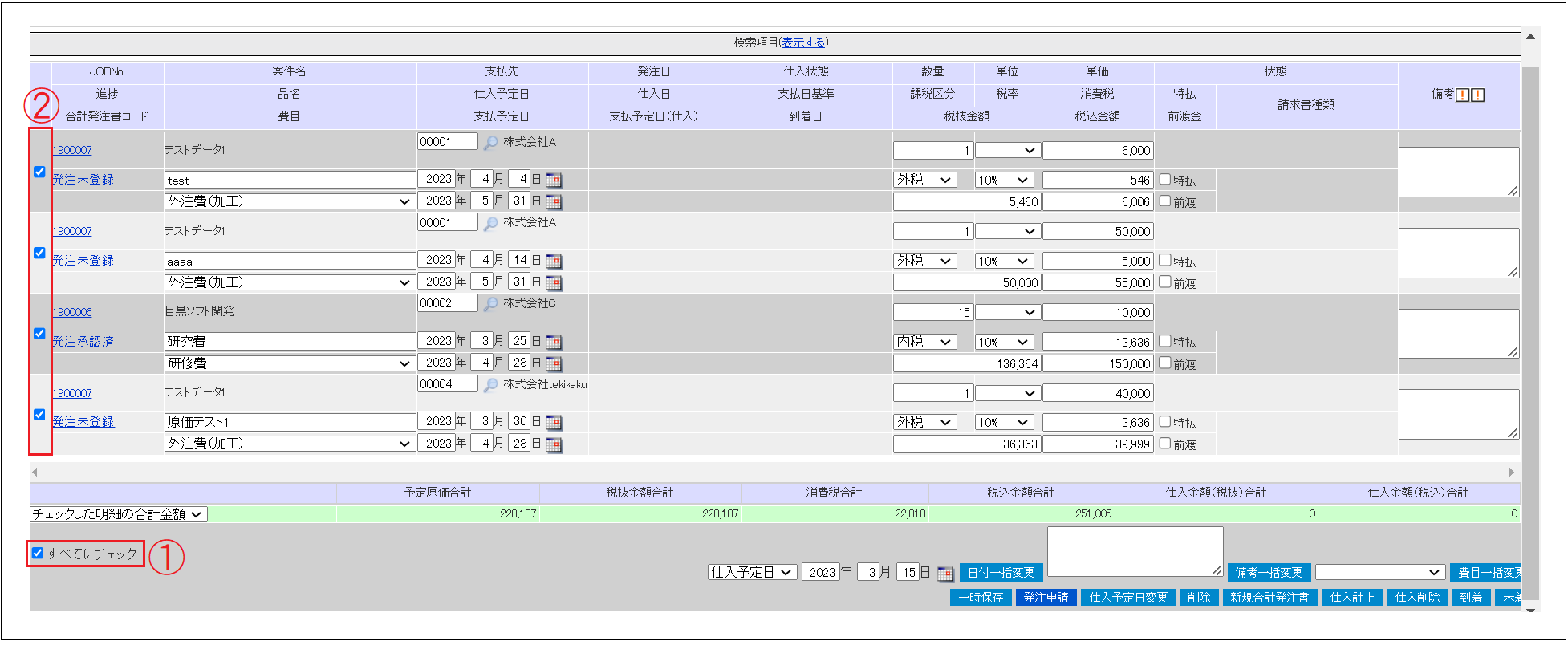Click the 表示する link in search header

[x=803, y=43]
